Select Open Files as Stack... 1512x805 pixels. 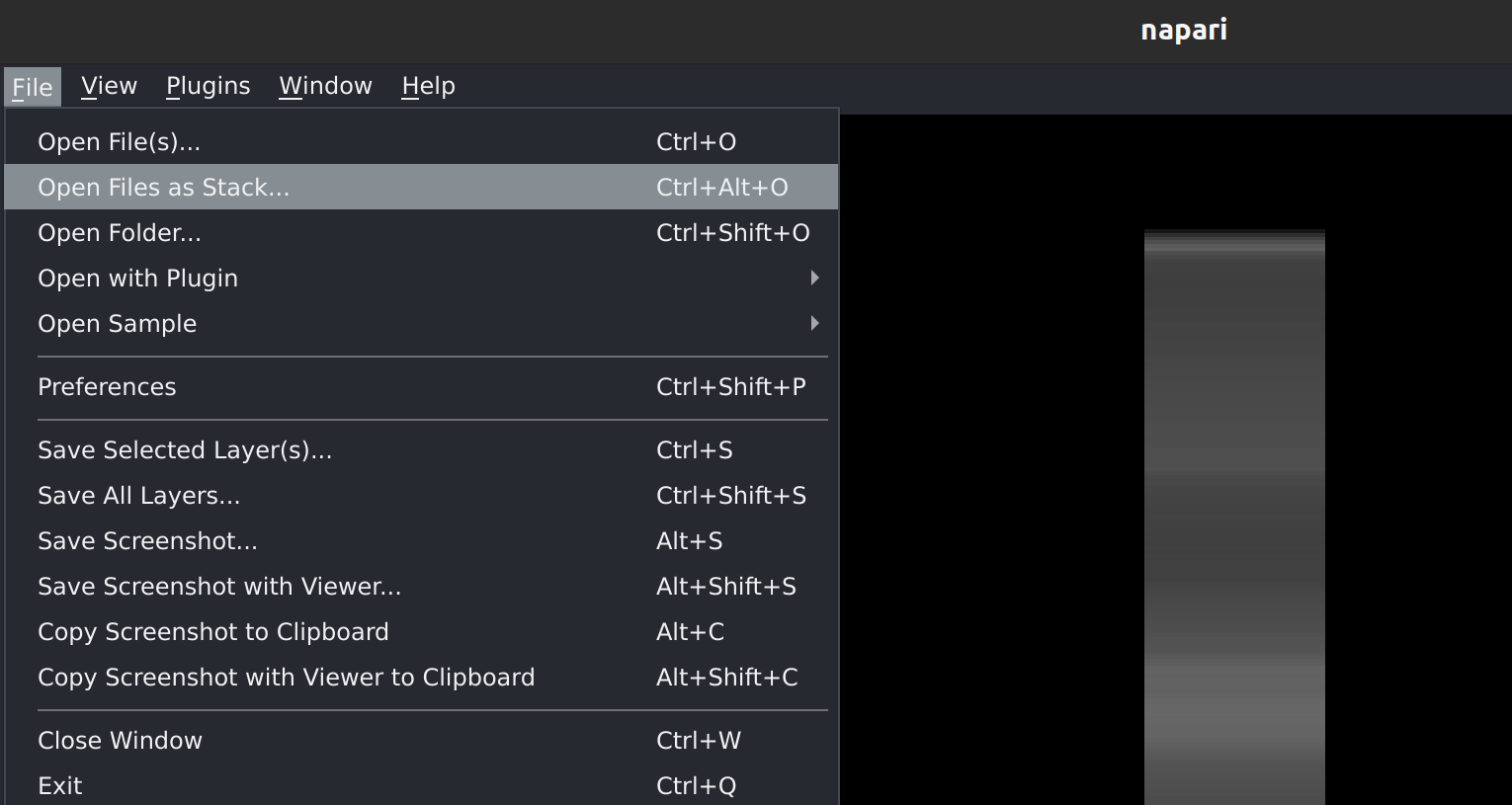(421, 188)
